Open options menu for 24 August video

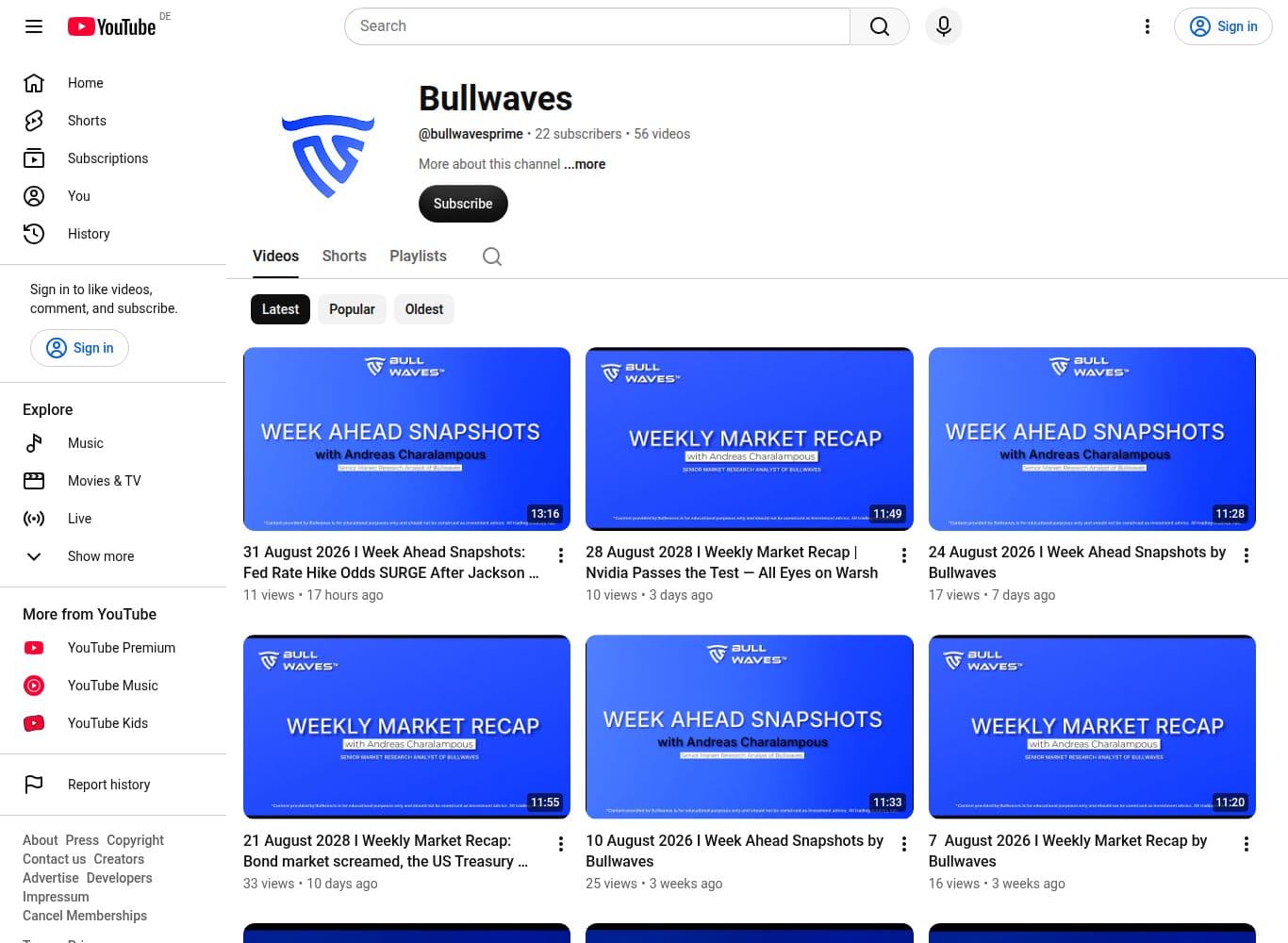pyautogui.click(x=1246, y=555)
